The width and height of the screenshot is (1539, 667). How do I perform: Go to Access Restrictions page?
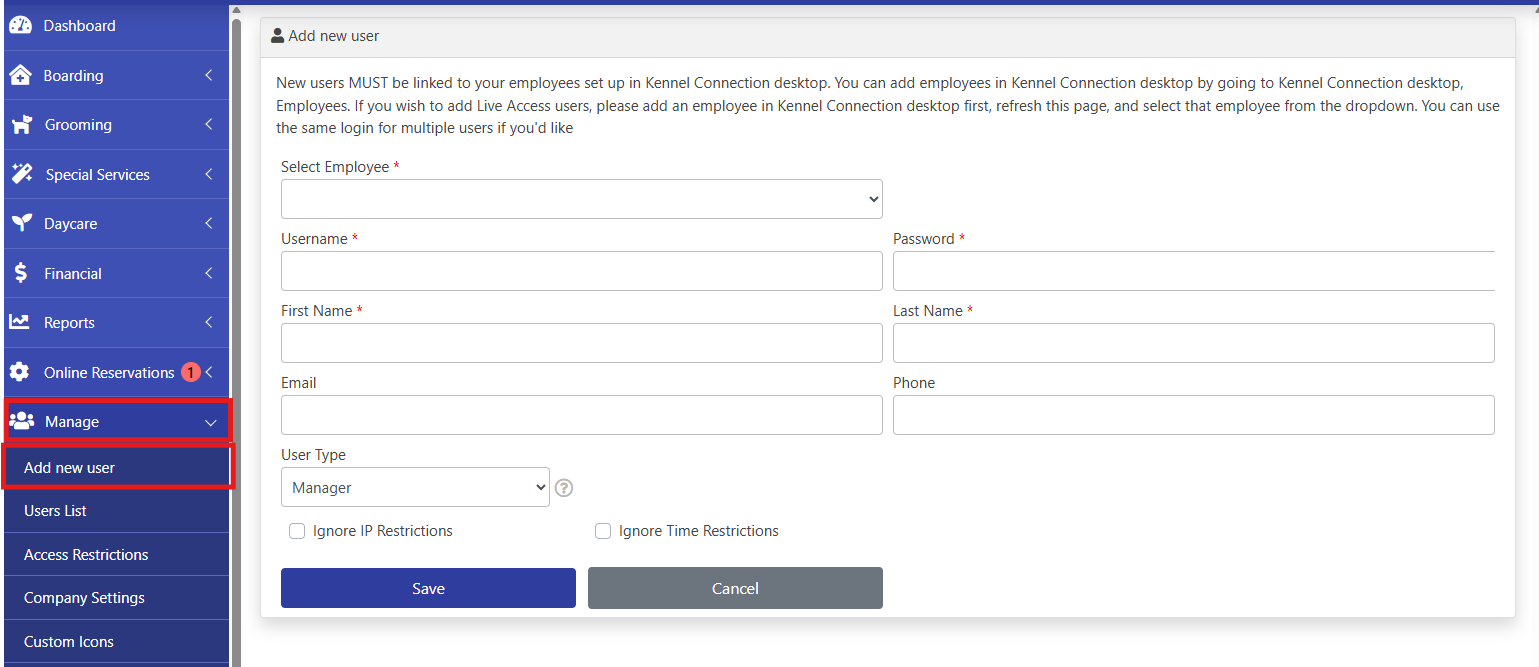click(x=86, y=555)
